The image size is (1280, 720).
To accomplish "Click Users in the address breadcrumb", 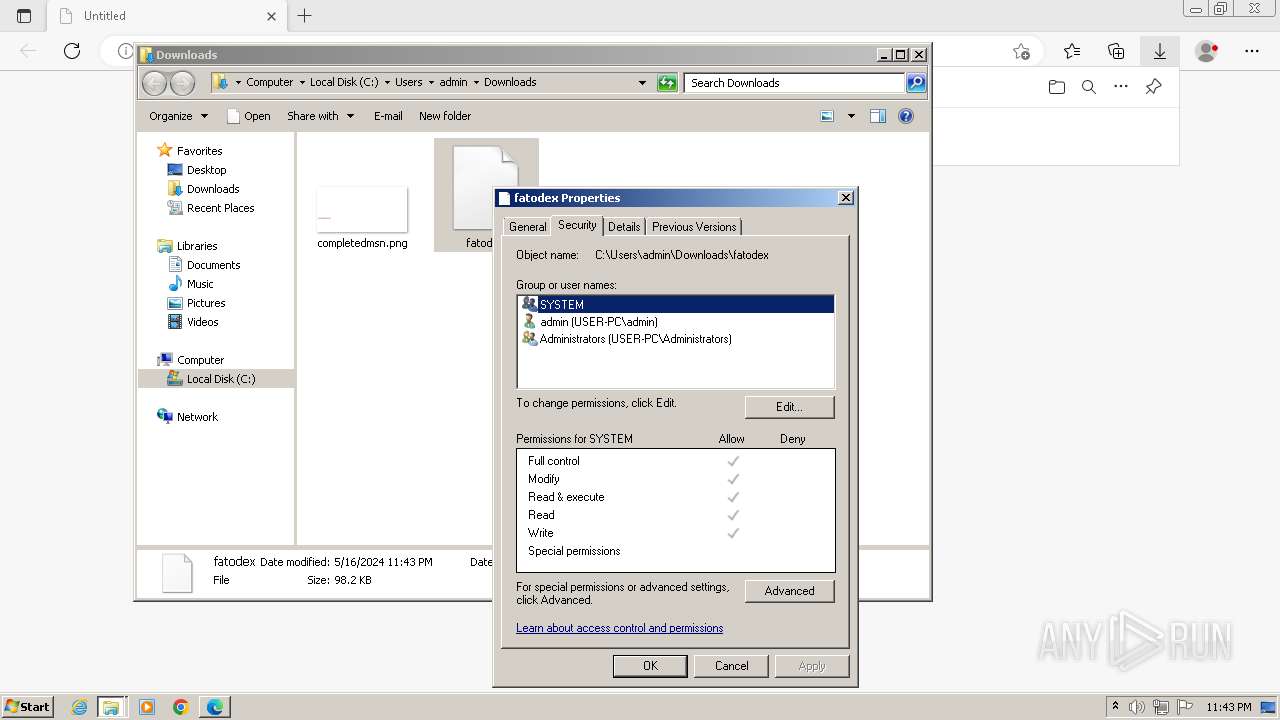I will point(408,82).
